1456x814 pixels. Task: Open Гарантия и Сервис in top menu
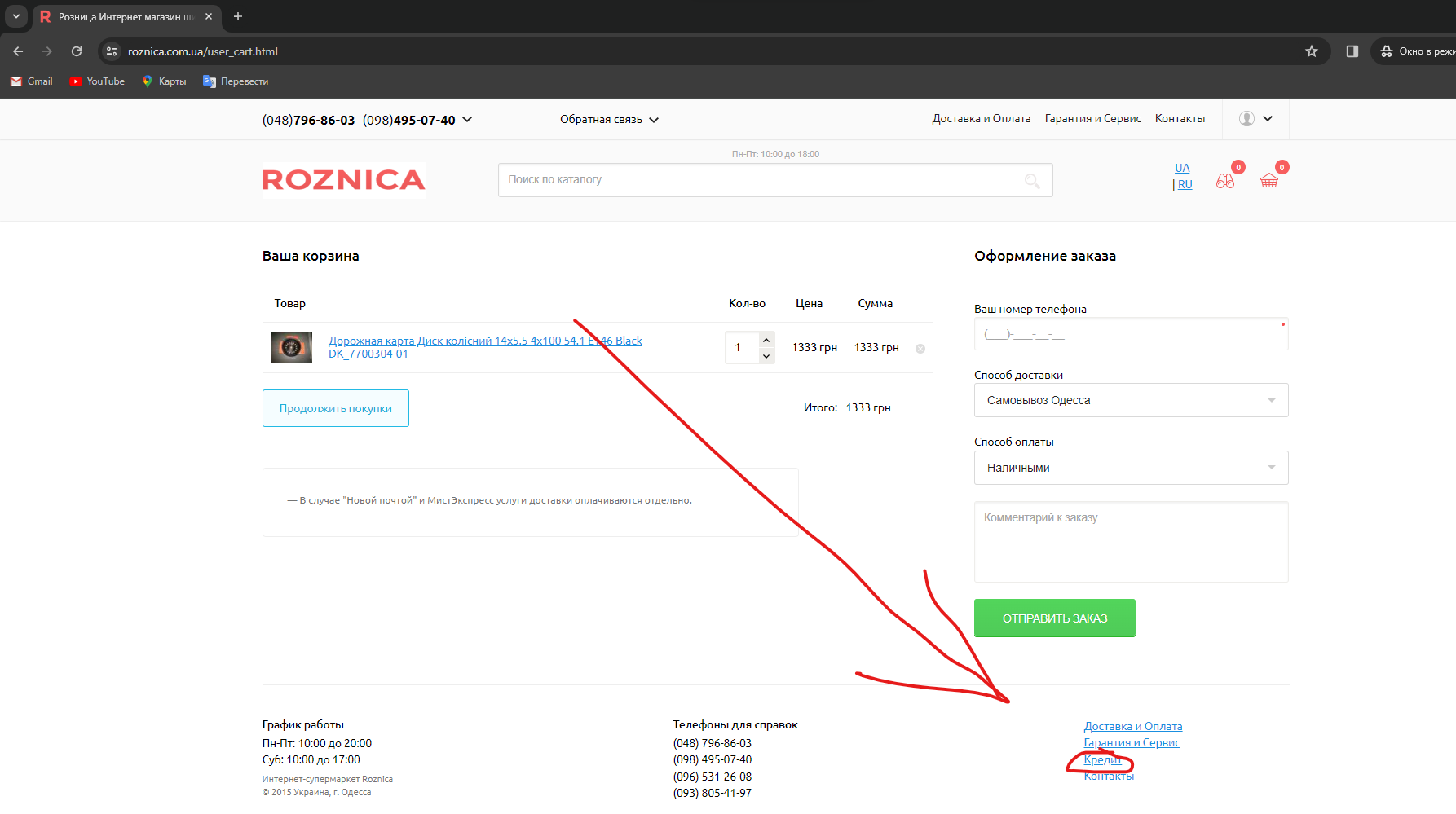[1092, 119]
